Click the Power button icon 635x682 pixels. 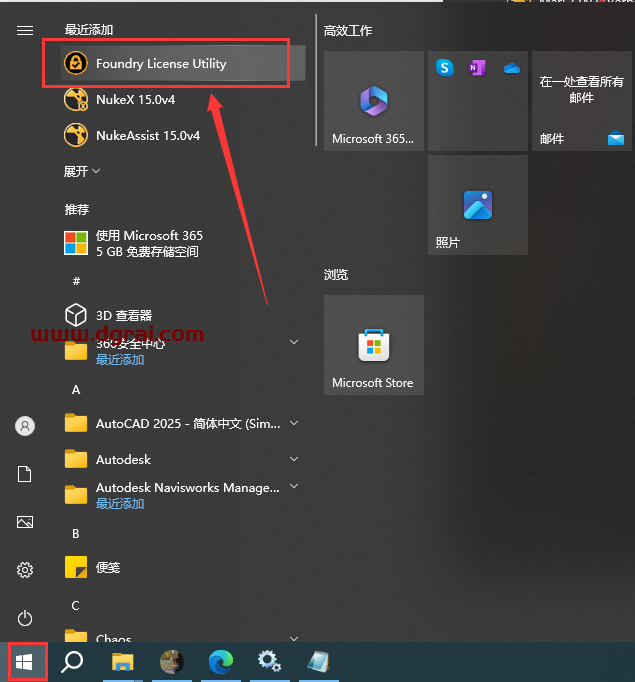point(25,618)
